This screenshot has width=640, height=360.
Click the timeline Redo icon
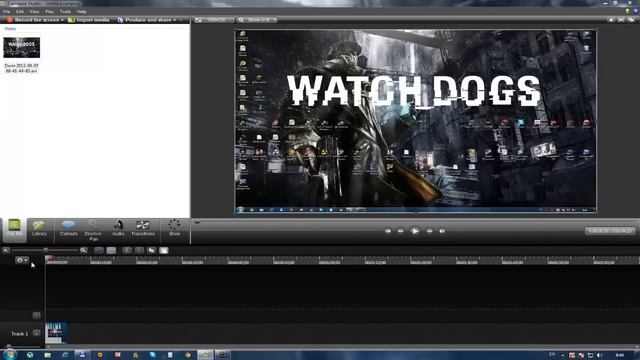pyautogui.click(x=111, y=251)
